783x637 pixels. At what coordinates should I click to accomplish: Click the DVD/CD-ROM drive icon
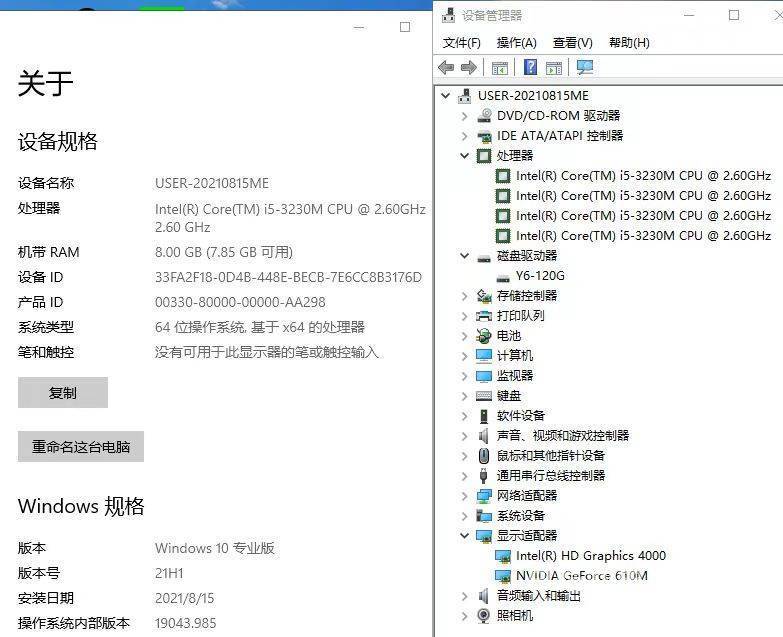tap(484, 115)
